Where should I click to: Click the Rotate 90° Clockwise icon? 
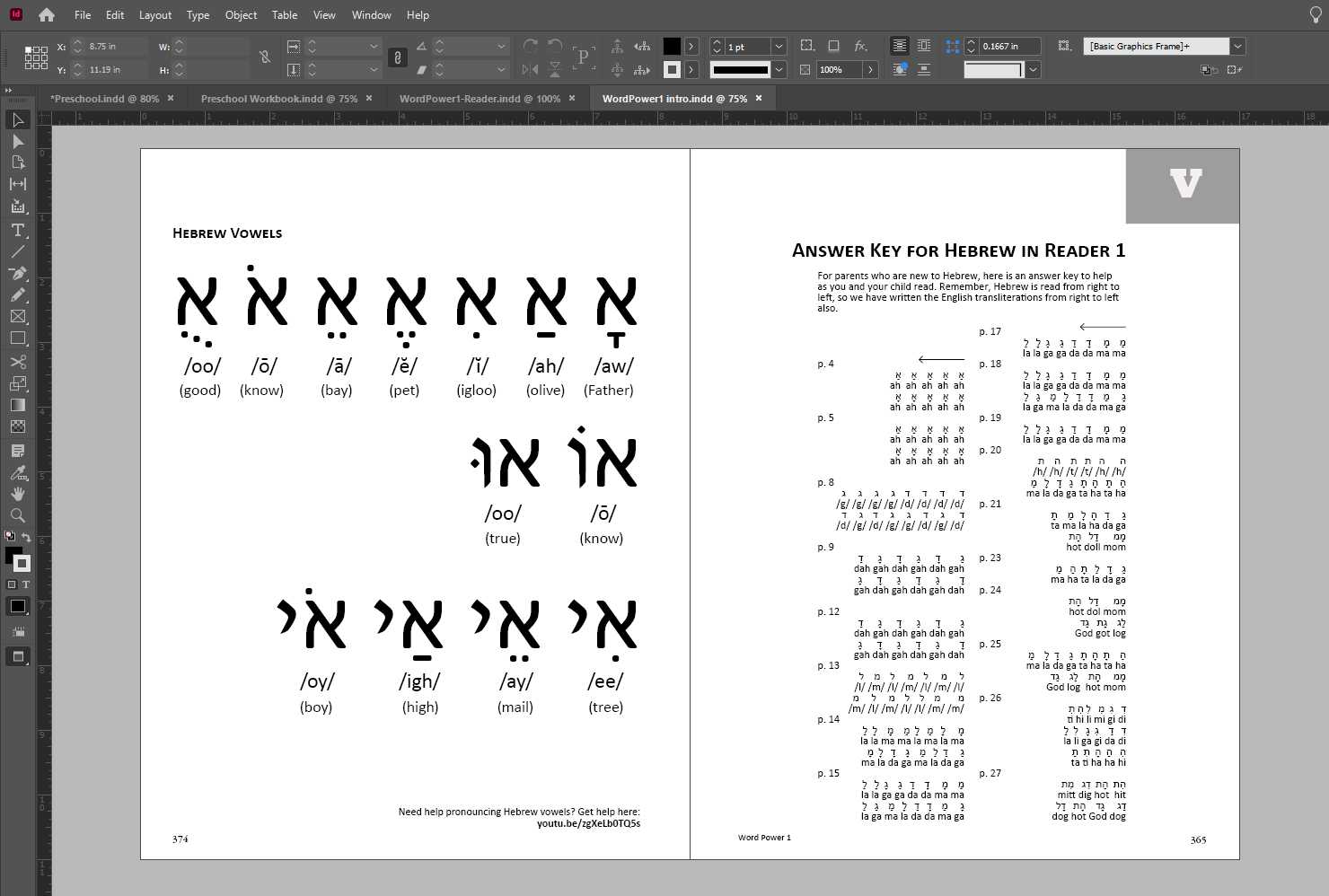tap(531, 46)
